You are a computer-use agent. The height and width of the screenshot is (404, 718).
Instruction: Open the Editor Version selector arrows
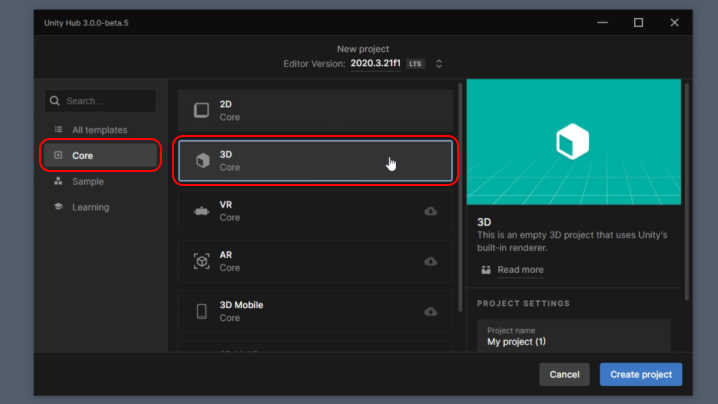439,64
